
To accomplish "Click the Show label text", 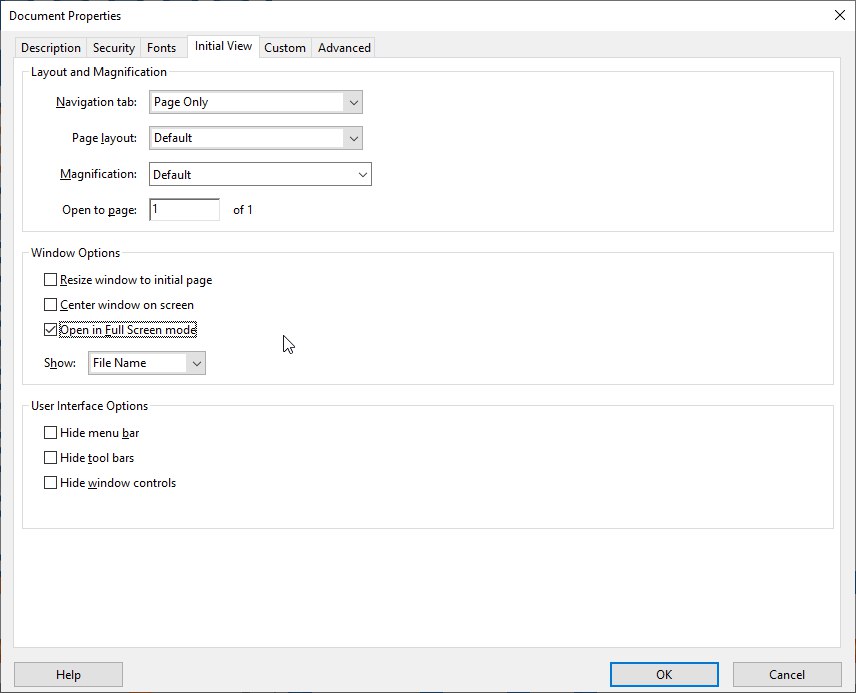I will click(60, 363).
